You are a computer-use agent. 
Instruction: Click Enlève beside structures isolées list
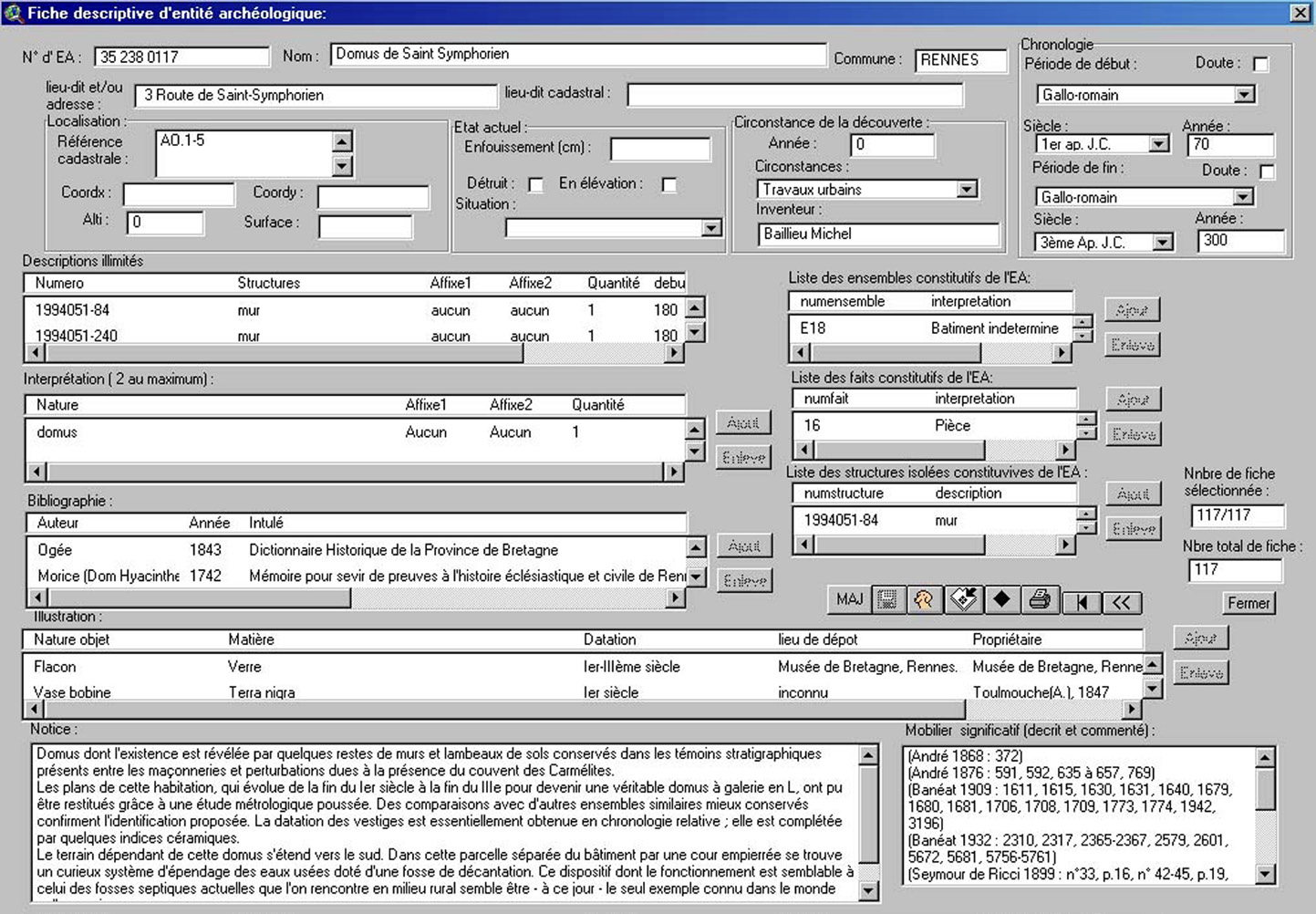pyautogui.click(x=1134, y=529)
